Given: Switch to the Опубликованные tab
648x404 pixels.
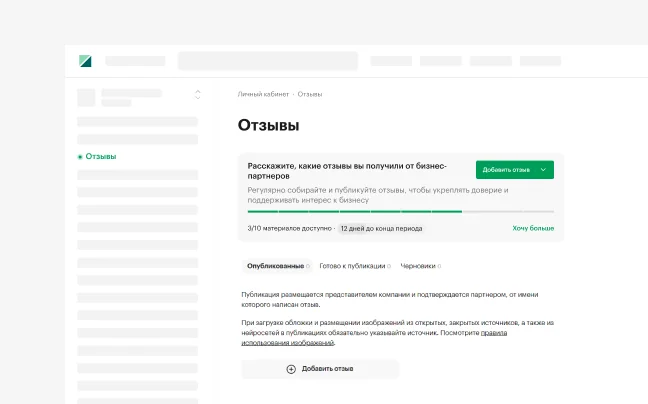Looking at the screenshot, I should coord(275,266).
